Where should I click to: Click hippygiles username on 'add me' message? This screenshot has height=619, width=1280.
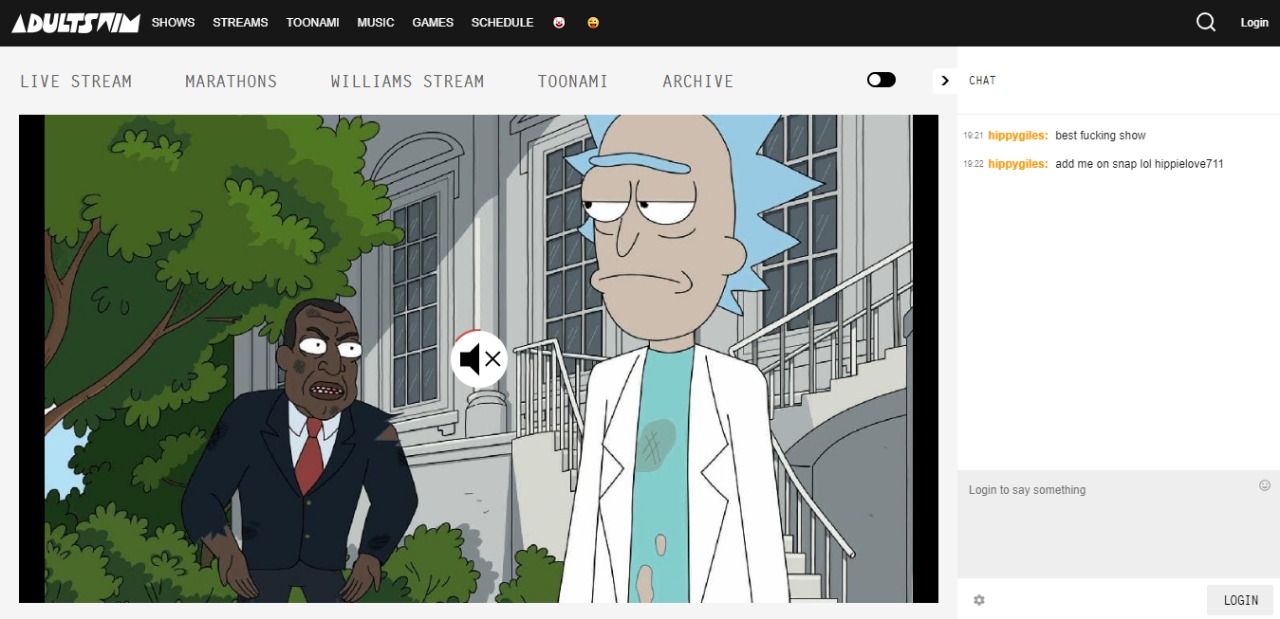[x=1018, y=163]
